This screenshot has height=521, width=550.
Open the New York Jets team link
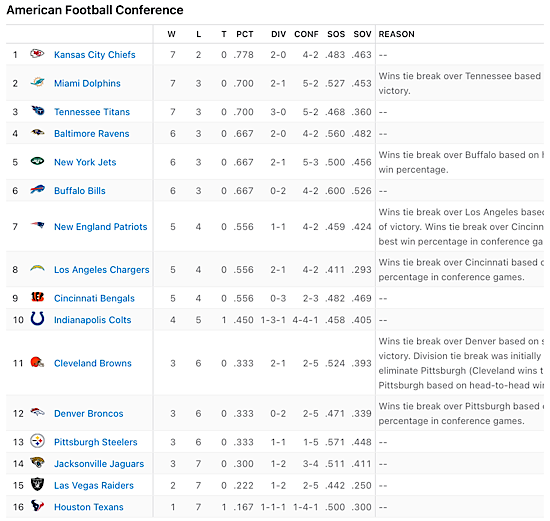pyautogui.click(x=85, y=162)
